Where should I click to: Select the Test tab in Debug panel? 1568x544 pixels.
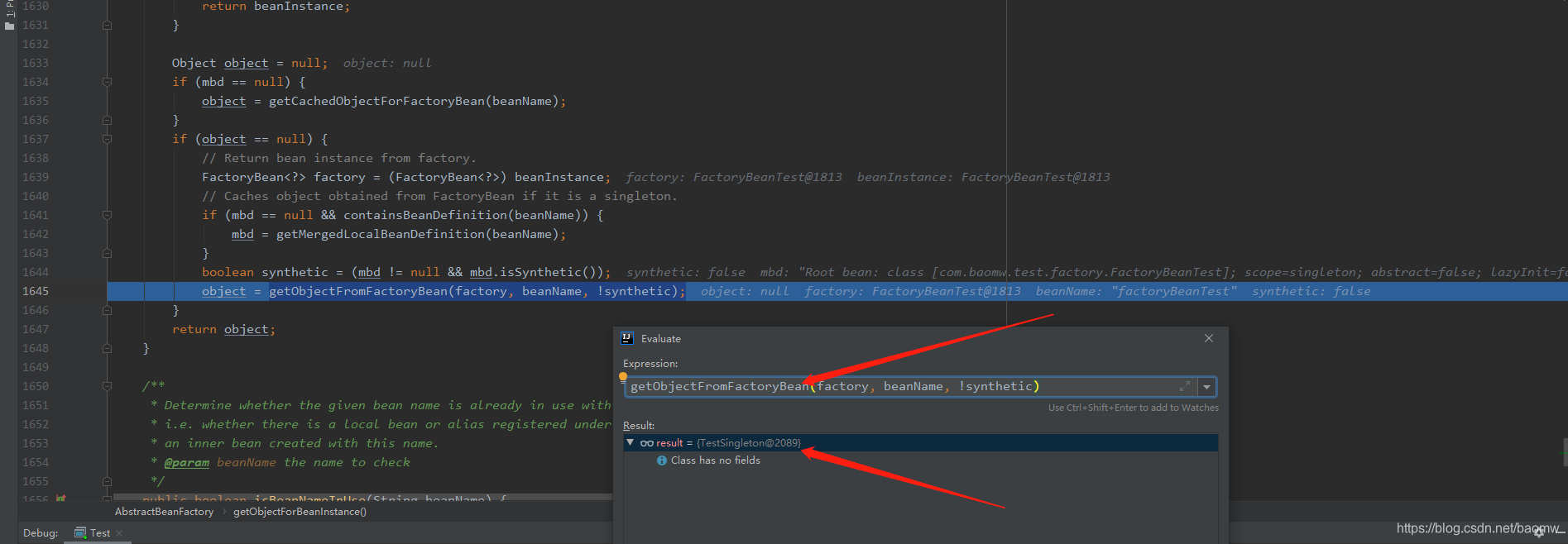pos(98,533)
